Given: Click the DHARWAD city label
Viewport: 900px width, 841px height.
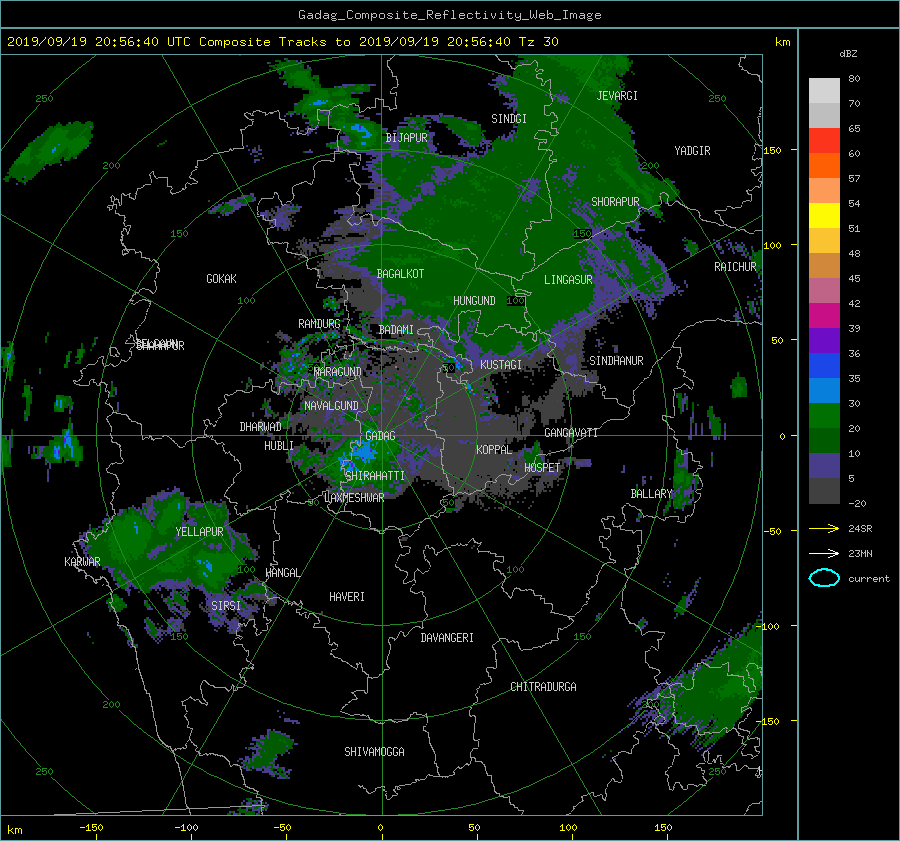Looking at the screenshot, I should pos(261,427).
